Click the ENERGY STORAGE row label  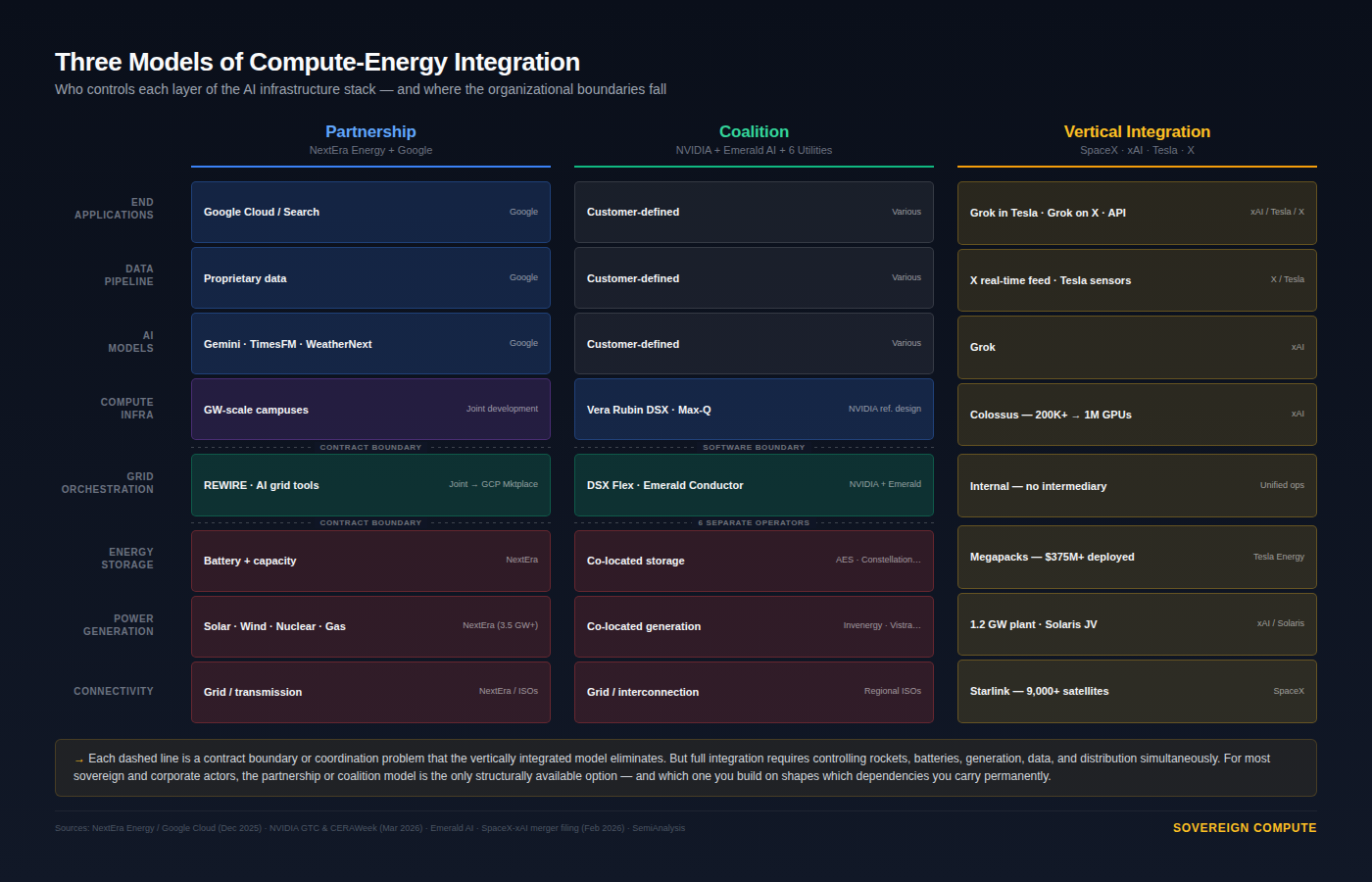click(127, 559)
